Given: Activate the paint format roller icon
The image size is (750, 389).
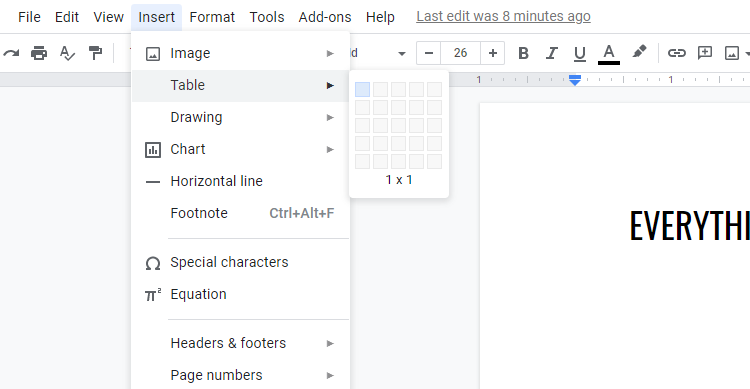Looking at the screenshot, I should pos(96,53).
